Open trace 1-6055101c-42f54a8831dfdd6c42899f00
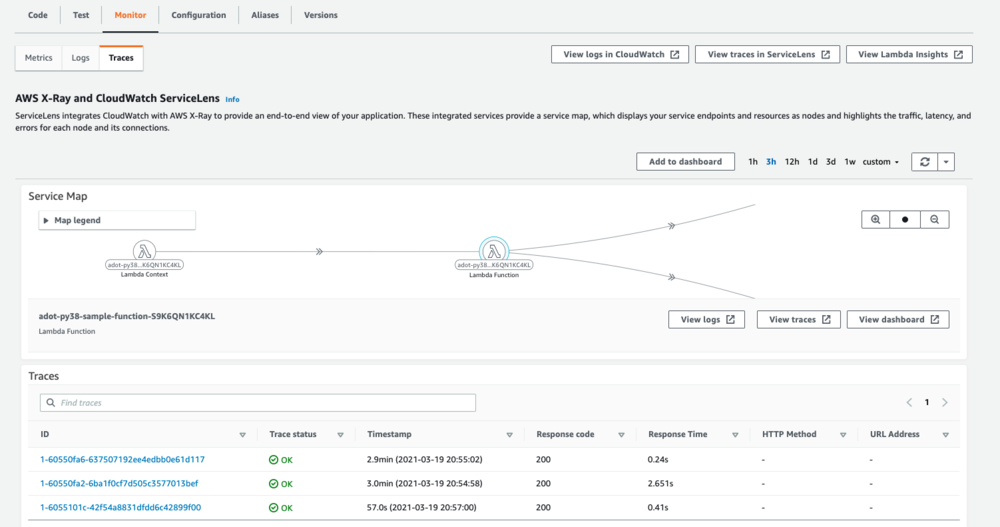This screenshot has height=527, width=1000. 121,508
